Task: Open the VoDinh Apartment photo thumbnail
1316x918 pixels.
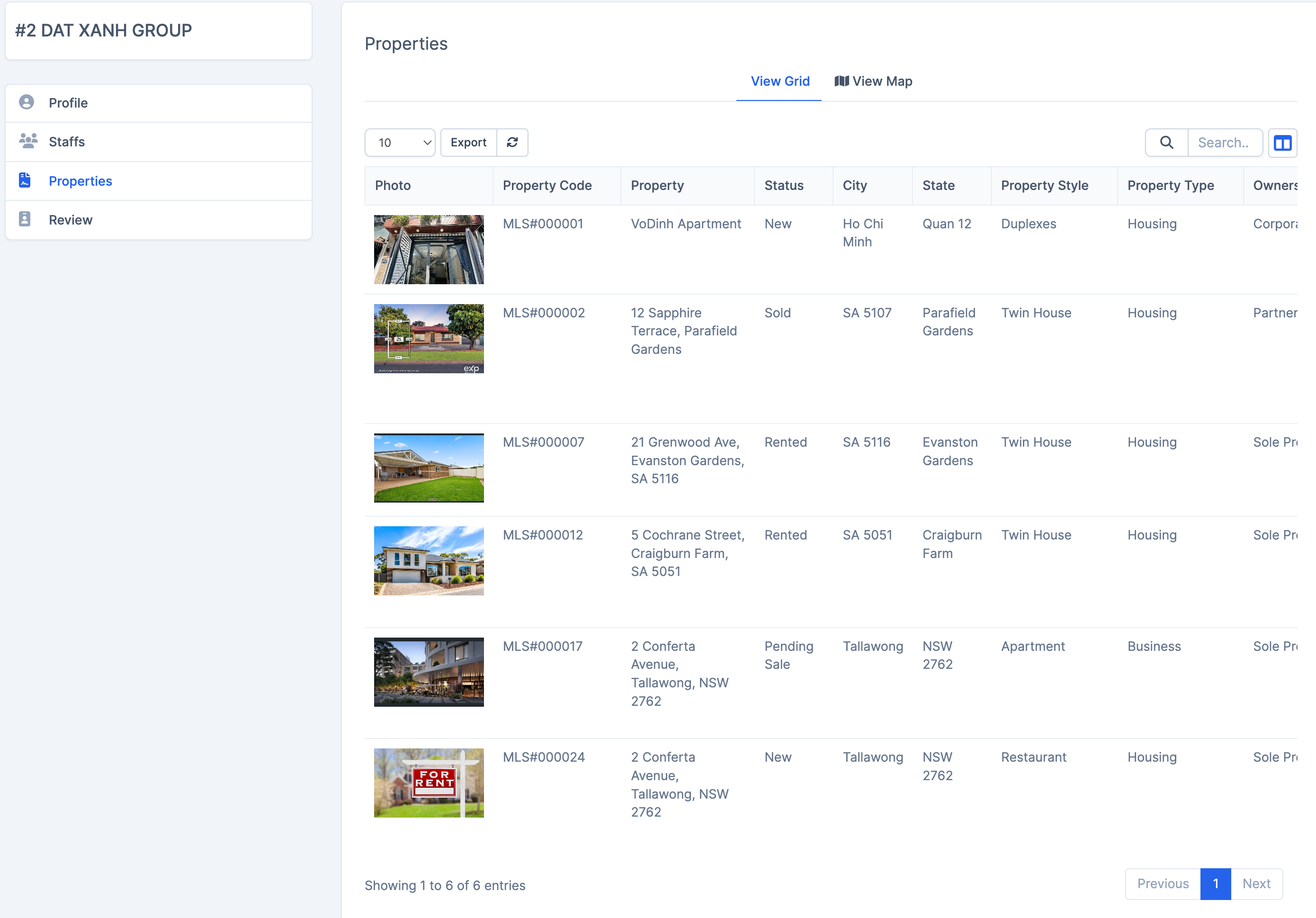Action: click(x=428, y=249)
